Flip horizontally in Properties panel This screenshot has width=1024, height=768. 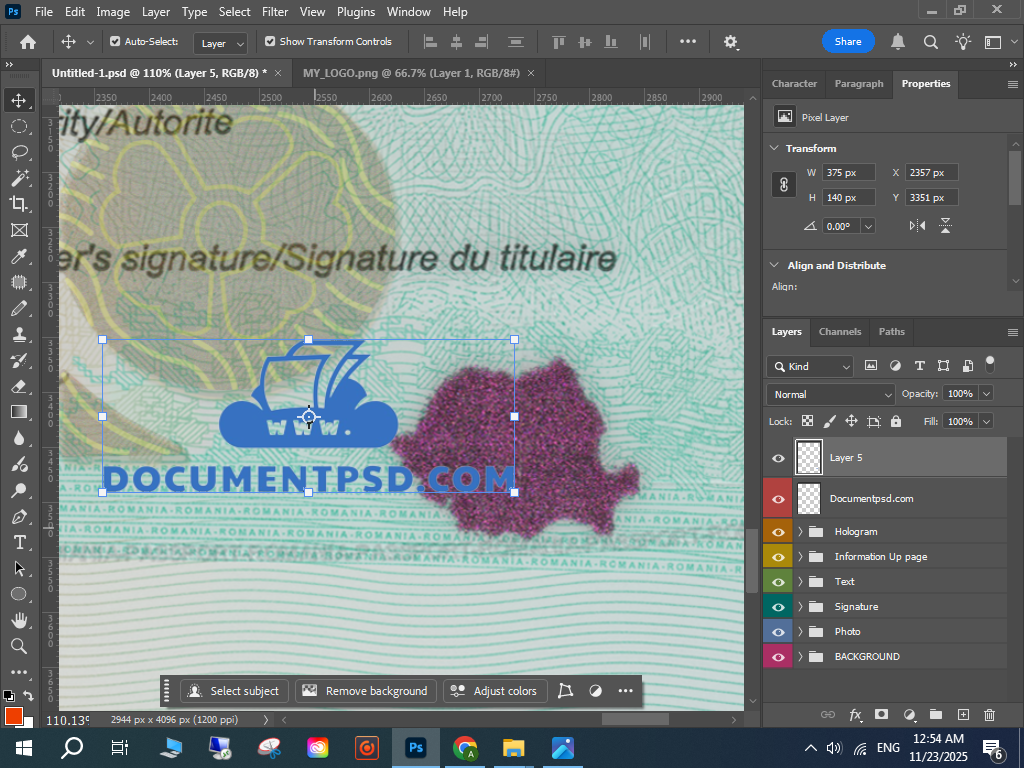(917, 226)
